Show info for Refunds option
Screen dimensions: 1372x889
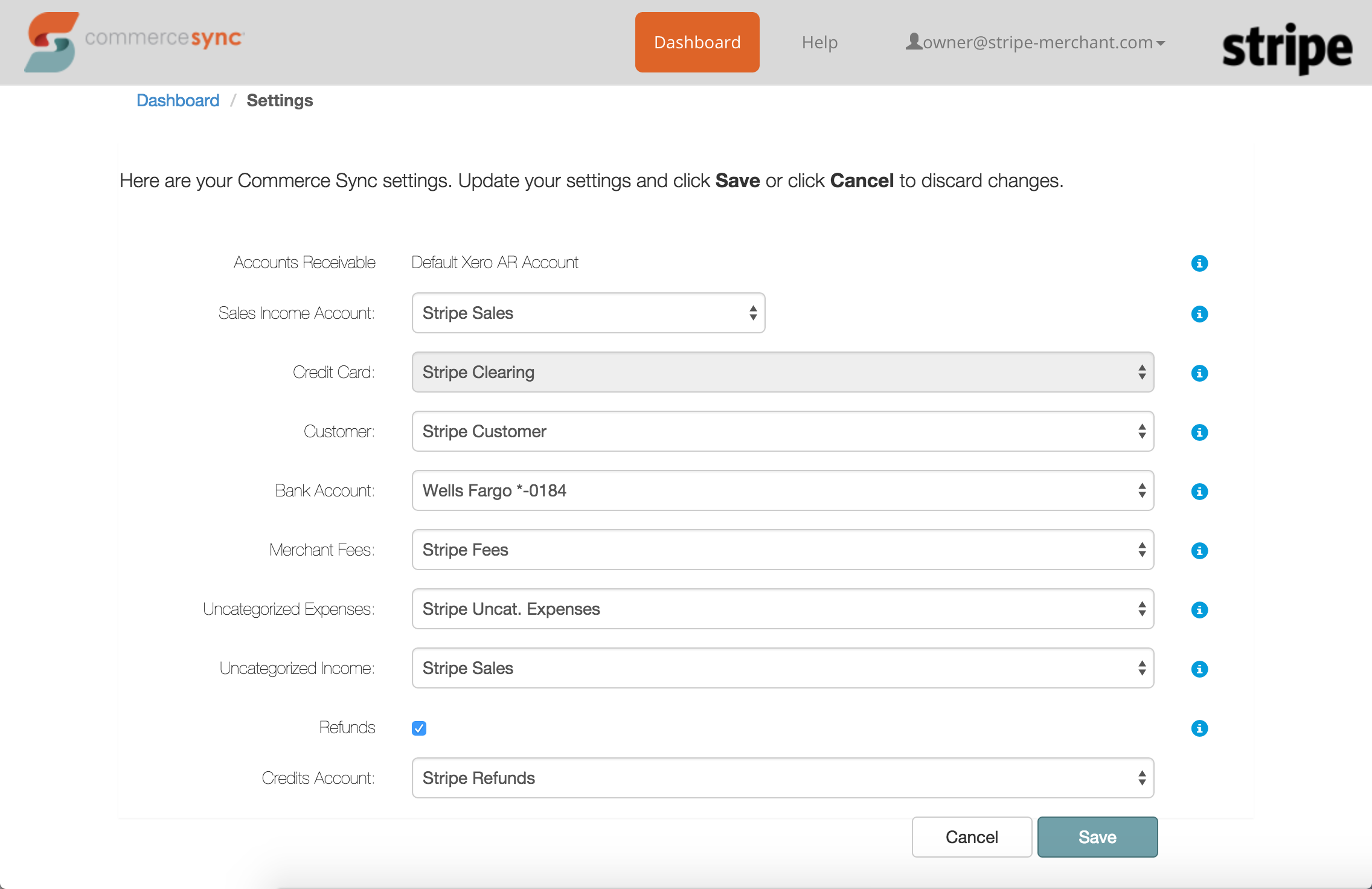click(x=1199, y=728)
